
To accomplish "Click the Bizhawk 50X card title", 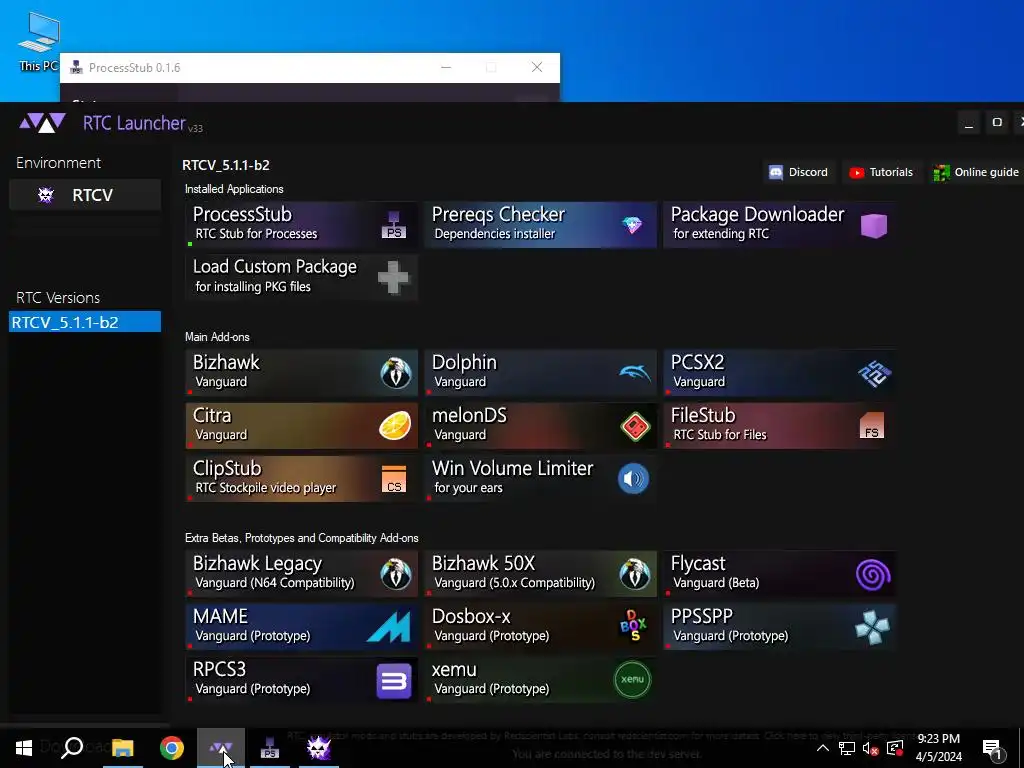I will 483,563.
